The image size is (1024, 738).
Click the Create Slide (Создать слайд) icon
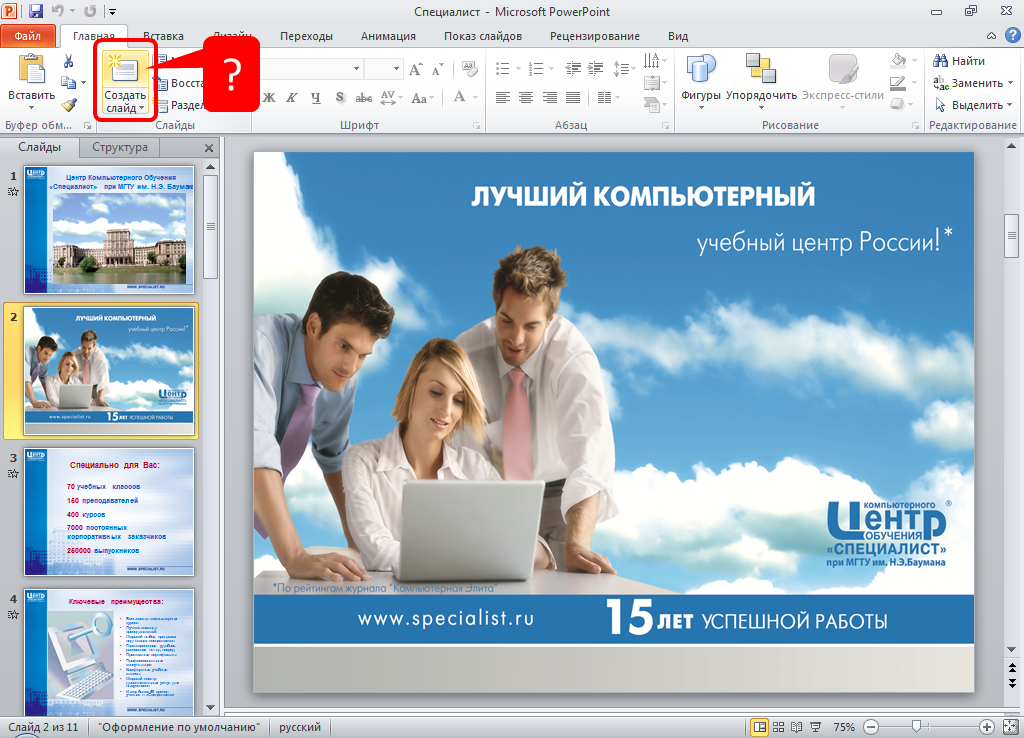point(124,70)
